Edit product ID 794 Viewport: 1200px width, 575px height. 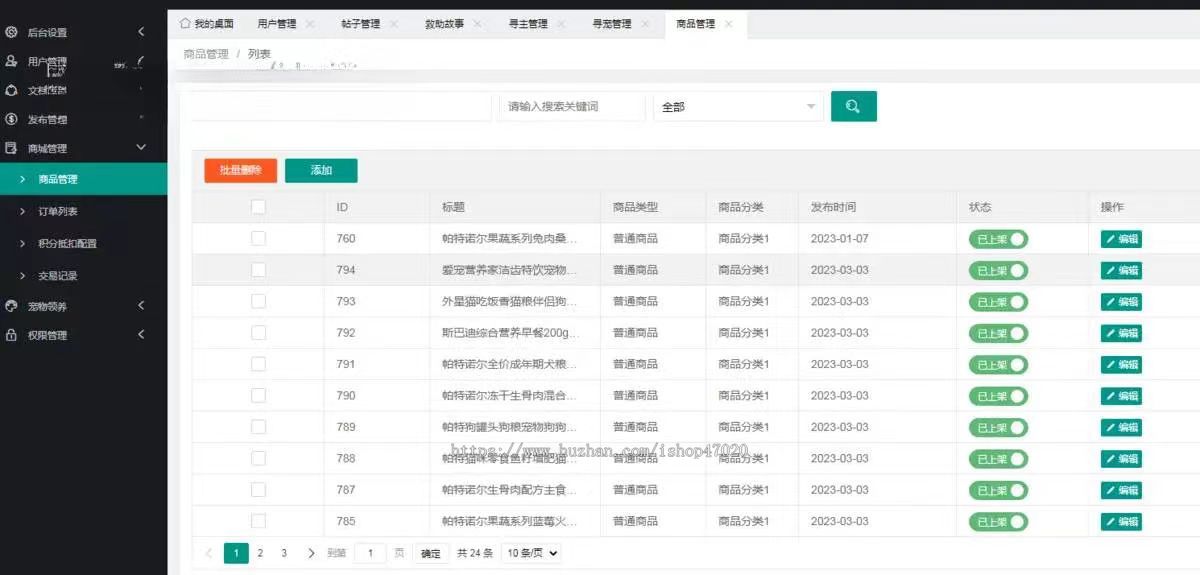[1121, 270]
